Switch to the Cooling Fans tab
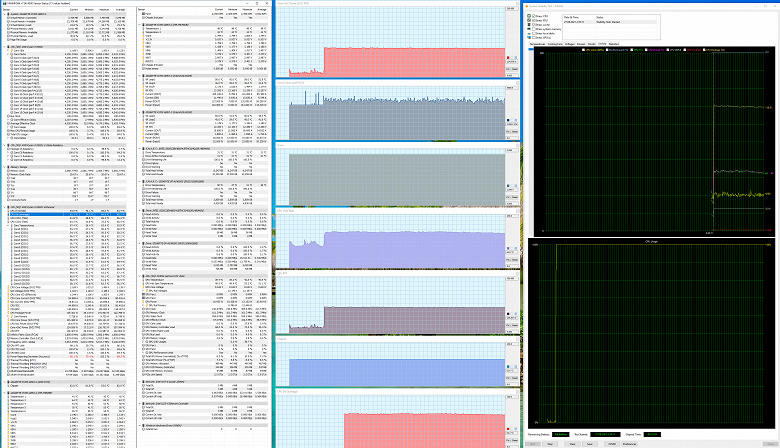The width and height of the screenshot is (780, 448). [x=555, y=44]
